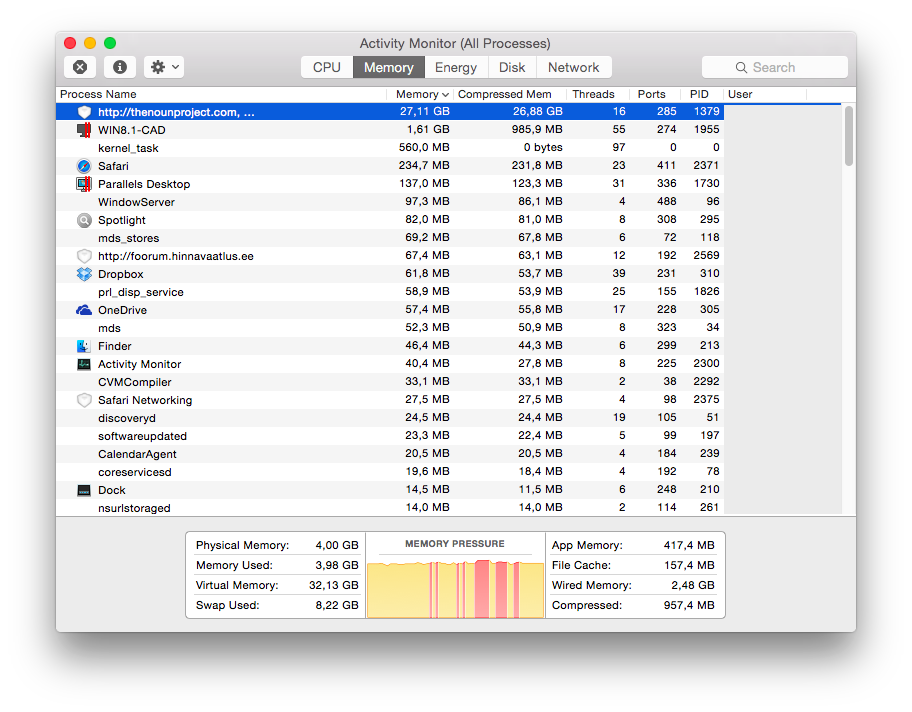Sort by the Memory column header
The image size is (912, 712).
418,94
